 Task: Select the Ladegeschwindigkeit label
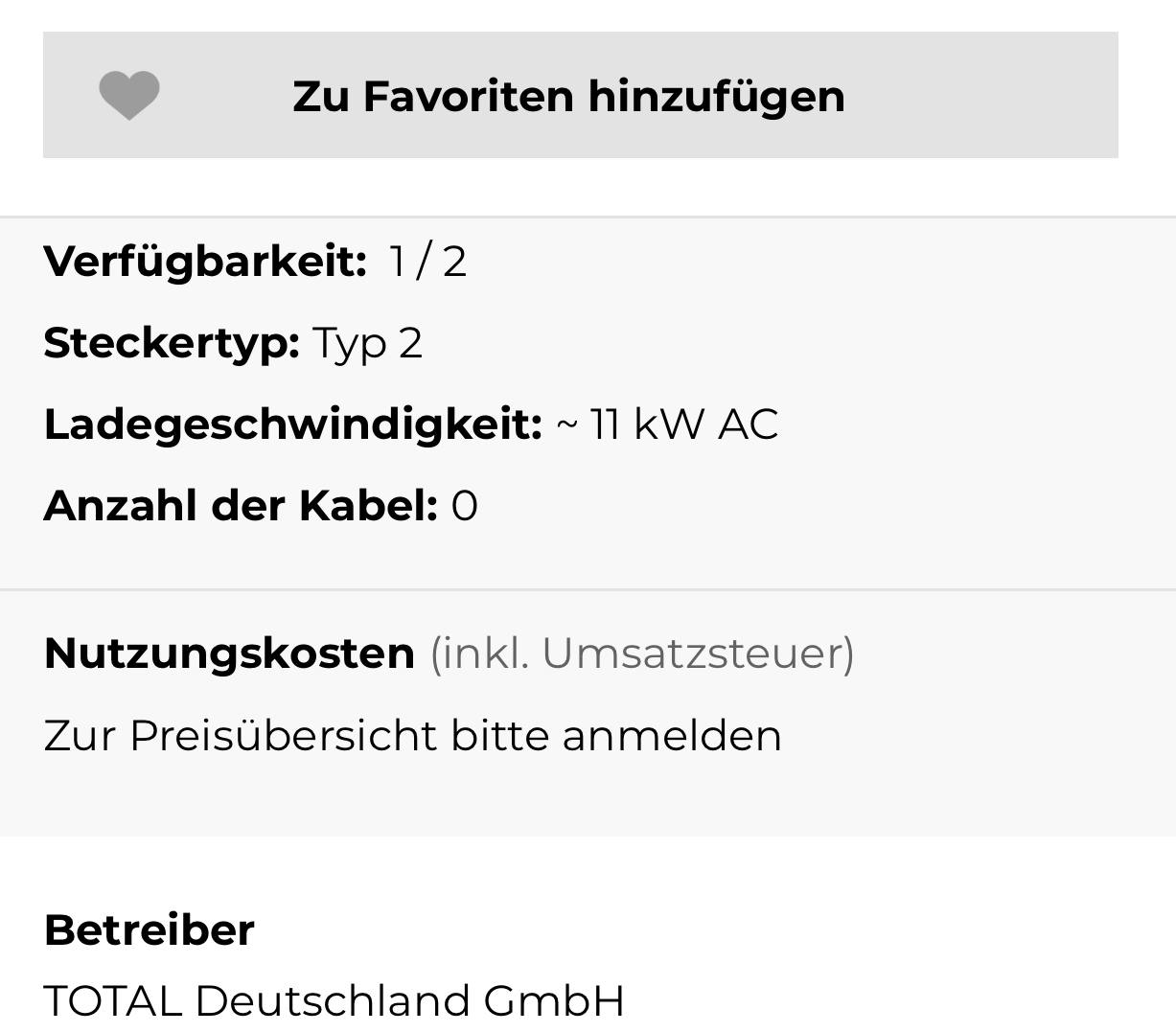click(x=292, y=424)
